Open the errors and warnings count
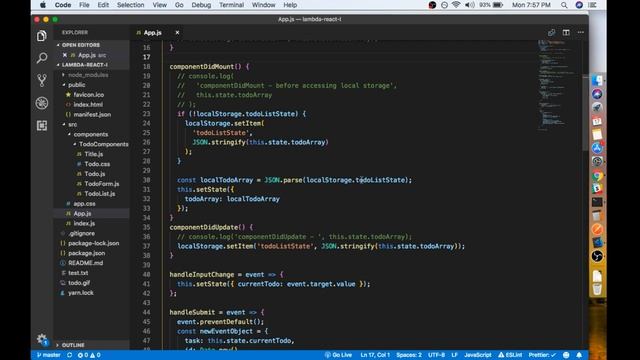 89,355
